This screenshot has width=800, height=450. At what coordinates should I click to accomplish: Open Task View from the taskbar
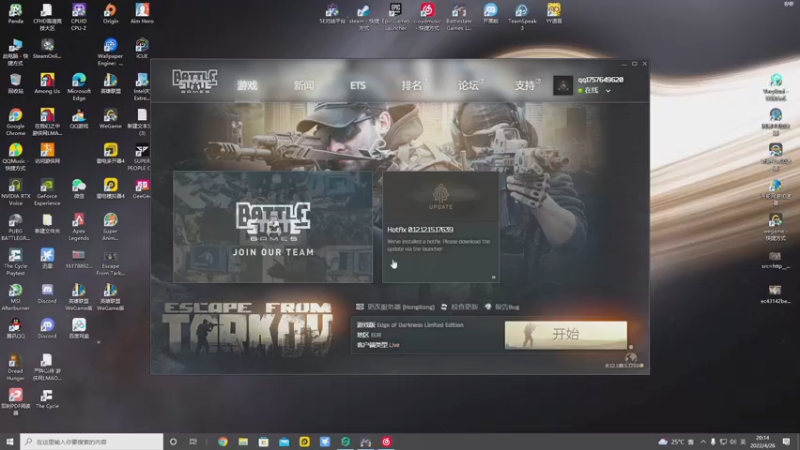[x=193, y=441]
